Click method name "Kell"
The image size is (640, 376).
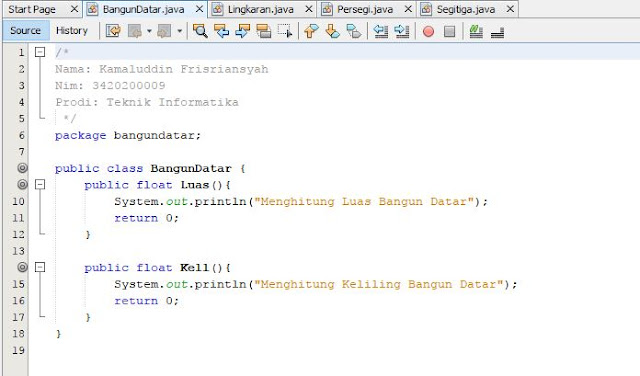(x=194, y=267)
